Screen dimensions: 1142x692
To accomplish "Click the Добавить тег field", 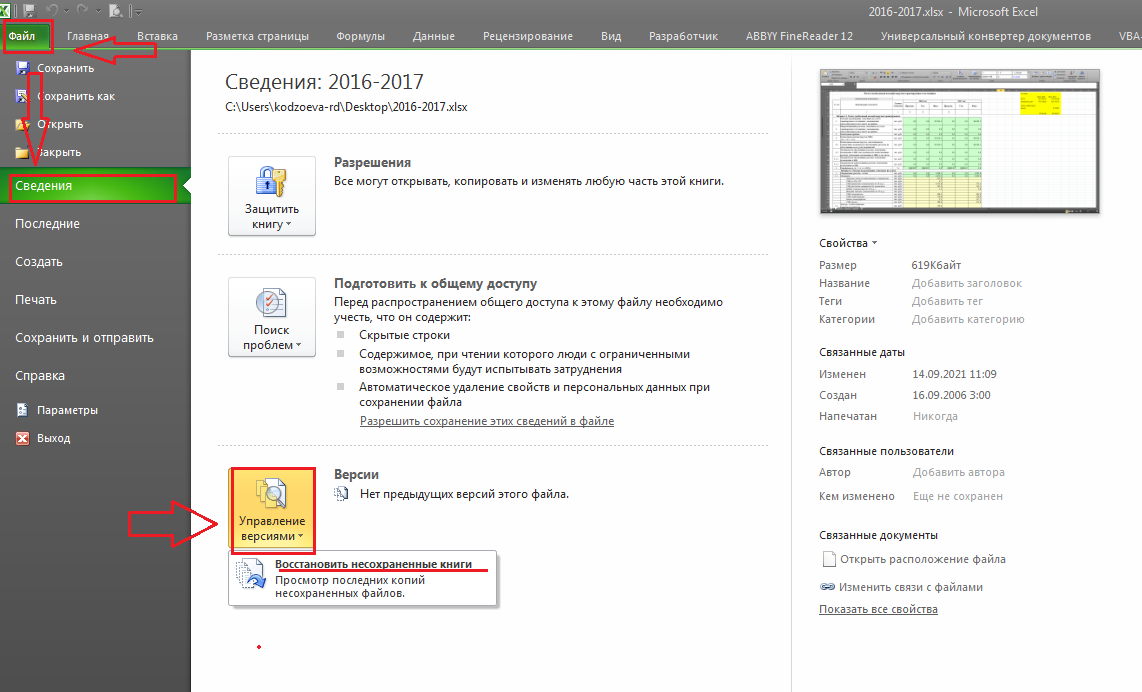I will [947, 301].
